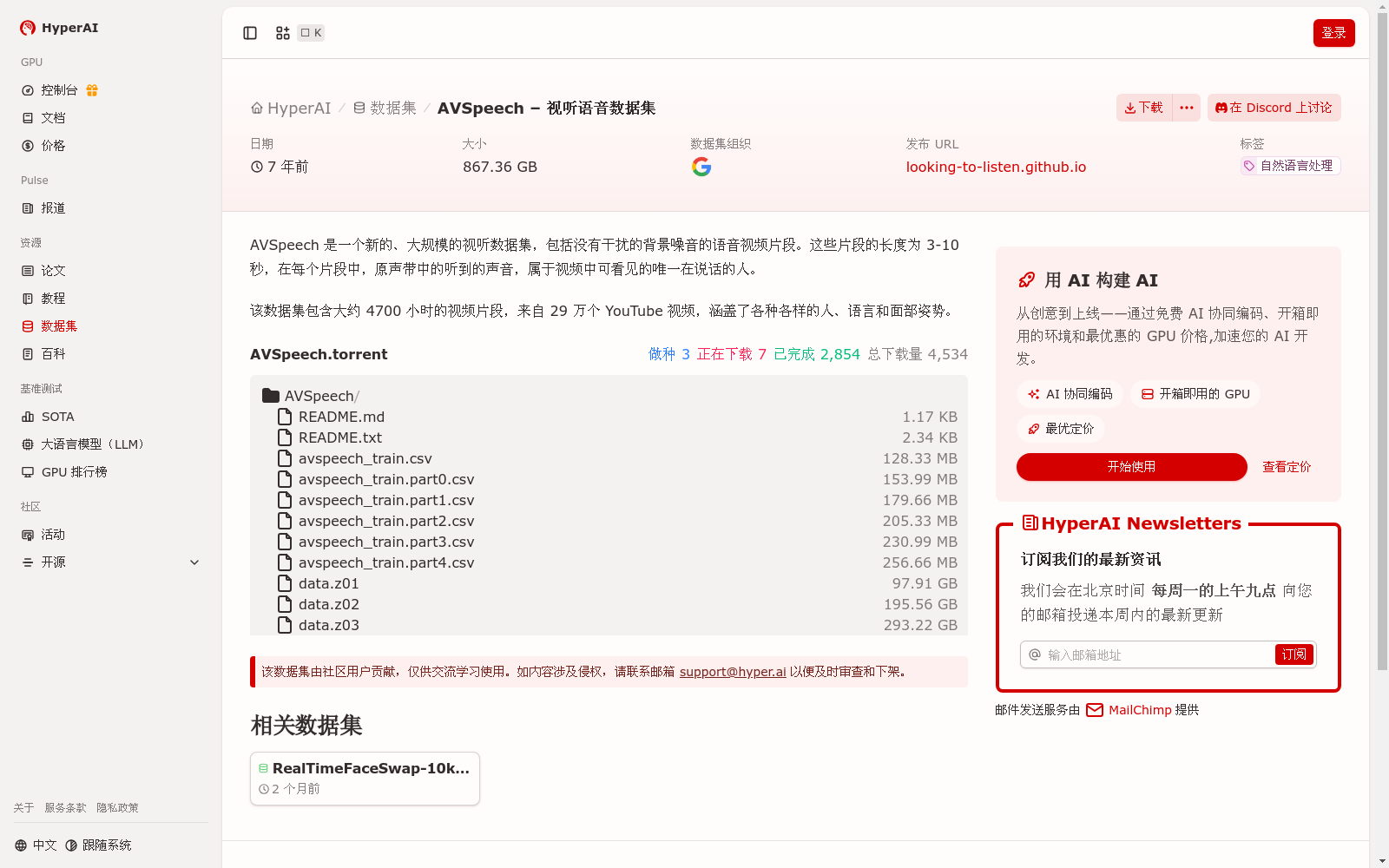The width and height of the screenshot is (1389, 868).
Task: Open 文档 sidebar item
Action: [x=43, y=118]
